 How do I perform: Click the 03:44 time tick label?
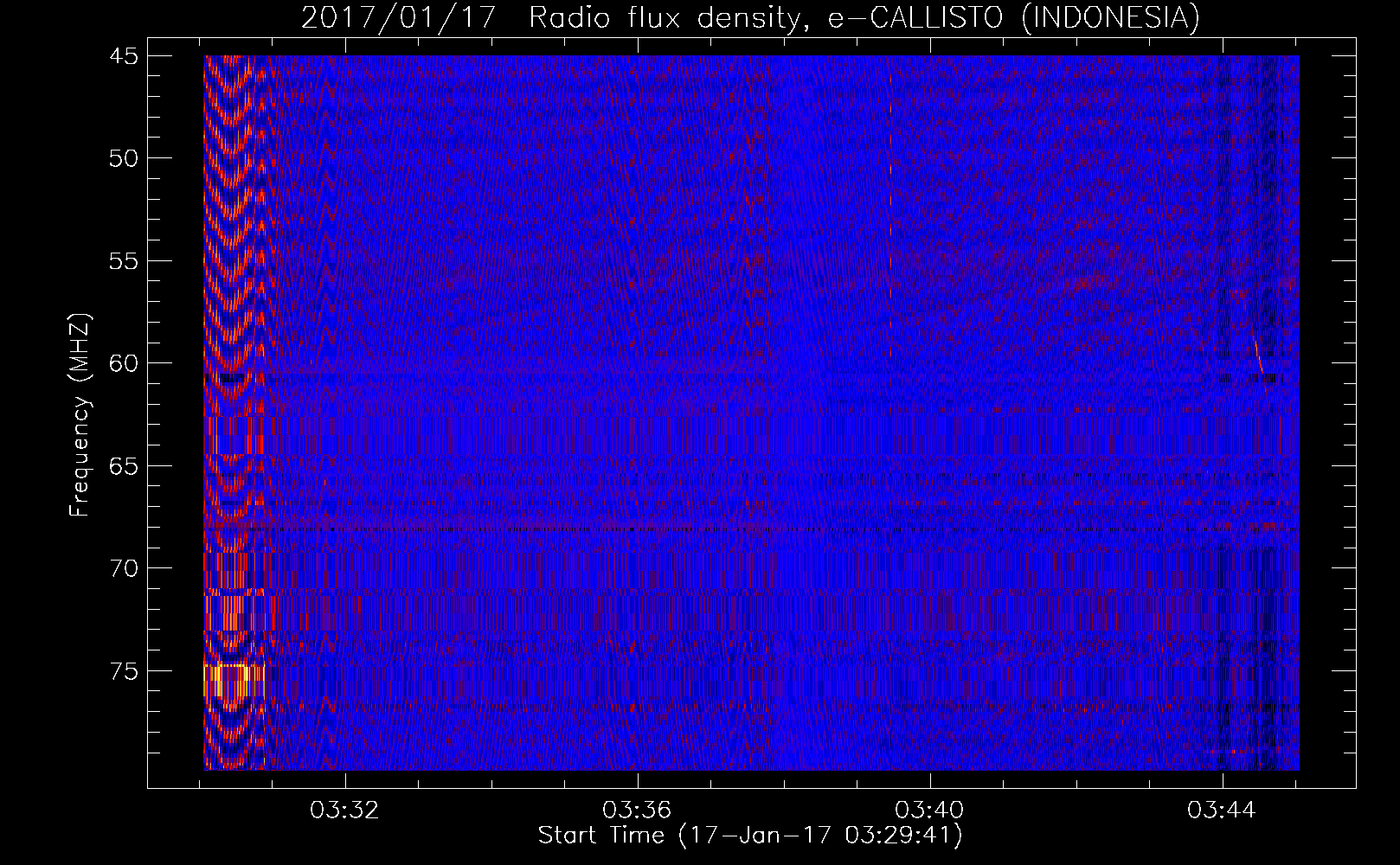pos(1222,811)
